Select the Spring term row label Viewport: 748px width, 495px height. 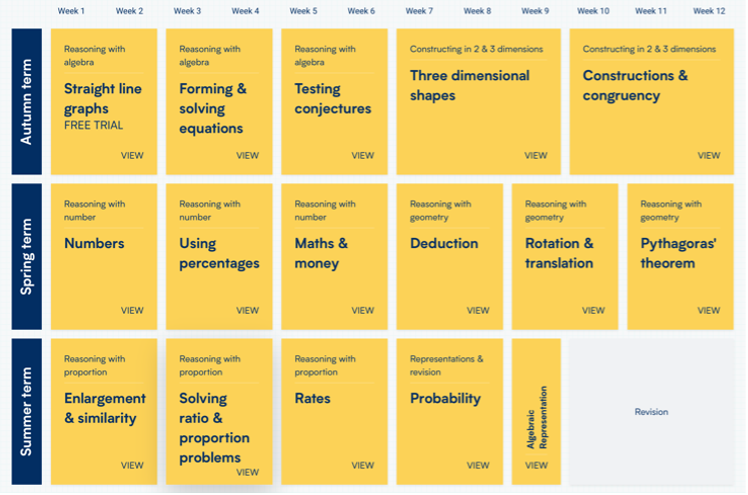tap(26, 256)
